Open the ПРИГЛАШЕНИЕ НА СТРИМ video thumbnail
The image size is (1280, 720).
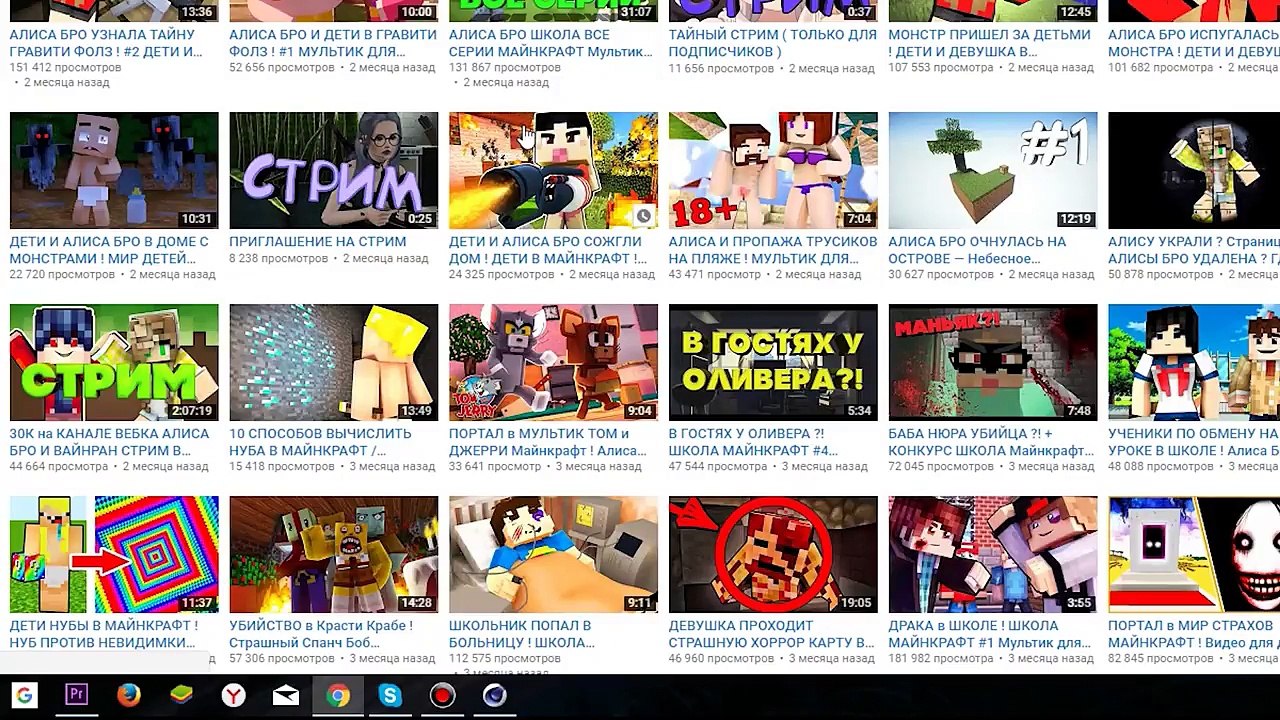point(333,170)
